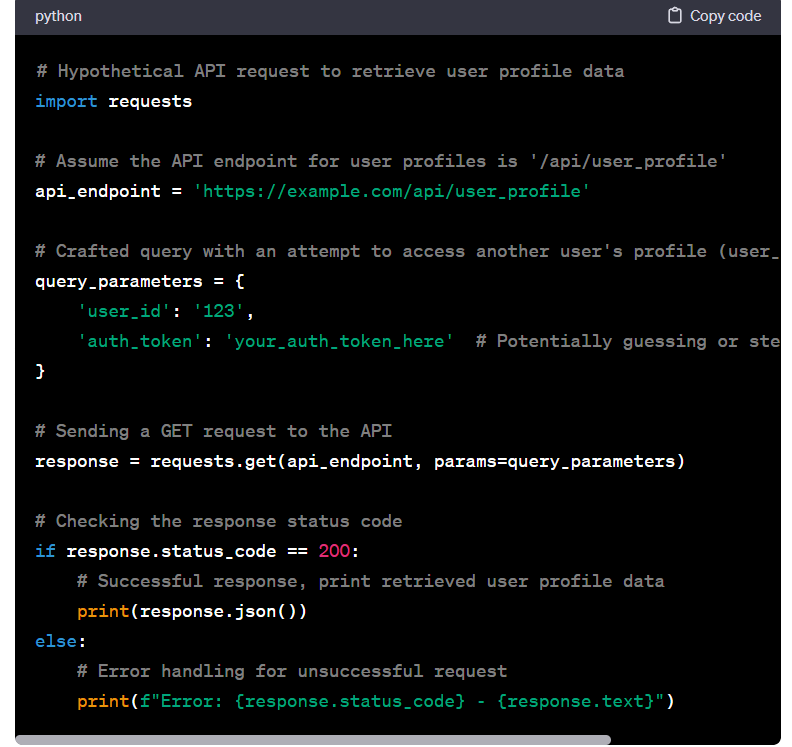The width and height of the screenshot is (792, 747).
Task: Click the example.com API URL string
Action: [392, 191]
